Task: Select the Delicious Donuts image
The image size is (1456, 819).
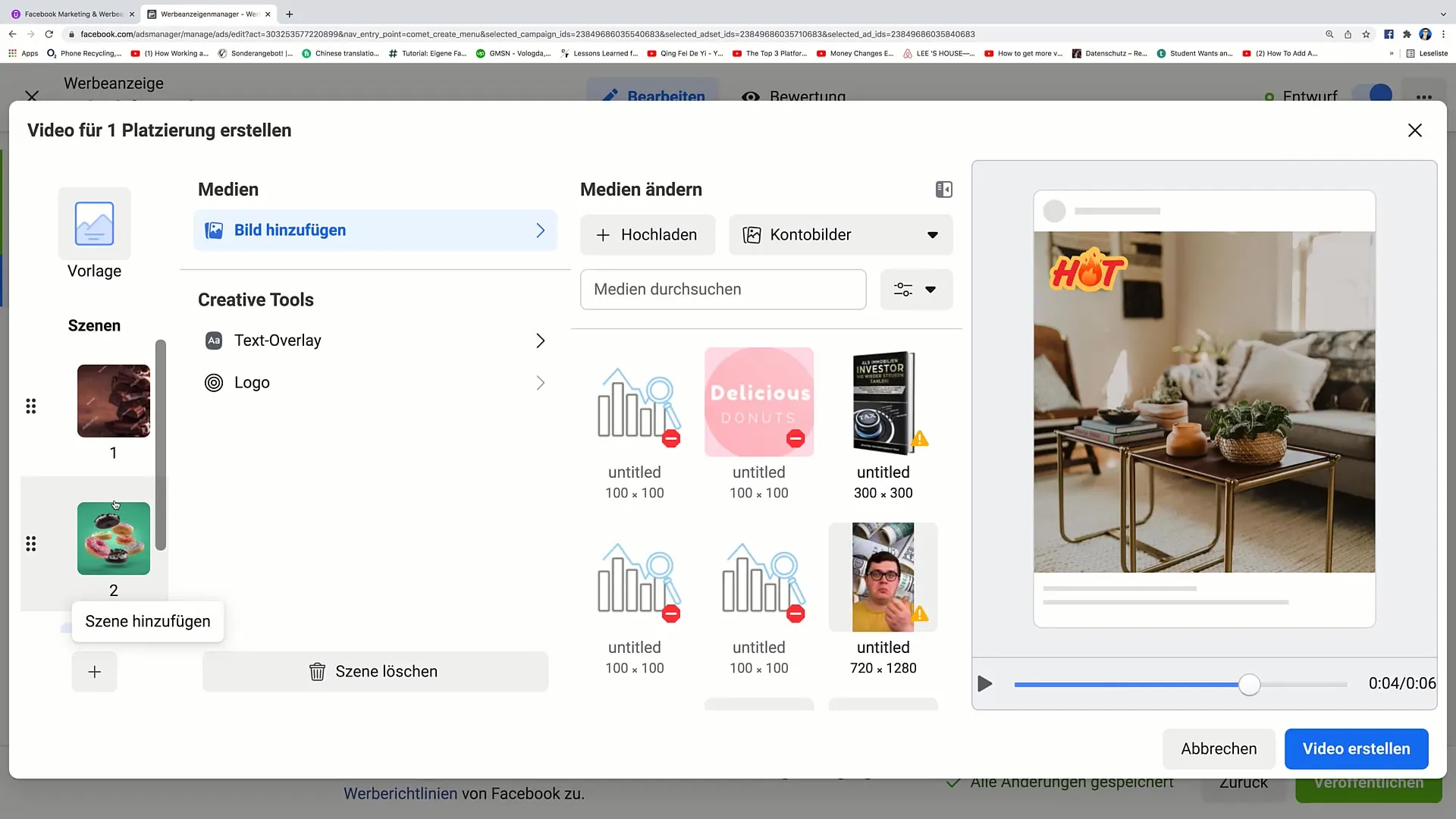Action: pos(759,402)
